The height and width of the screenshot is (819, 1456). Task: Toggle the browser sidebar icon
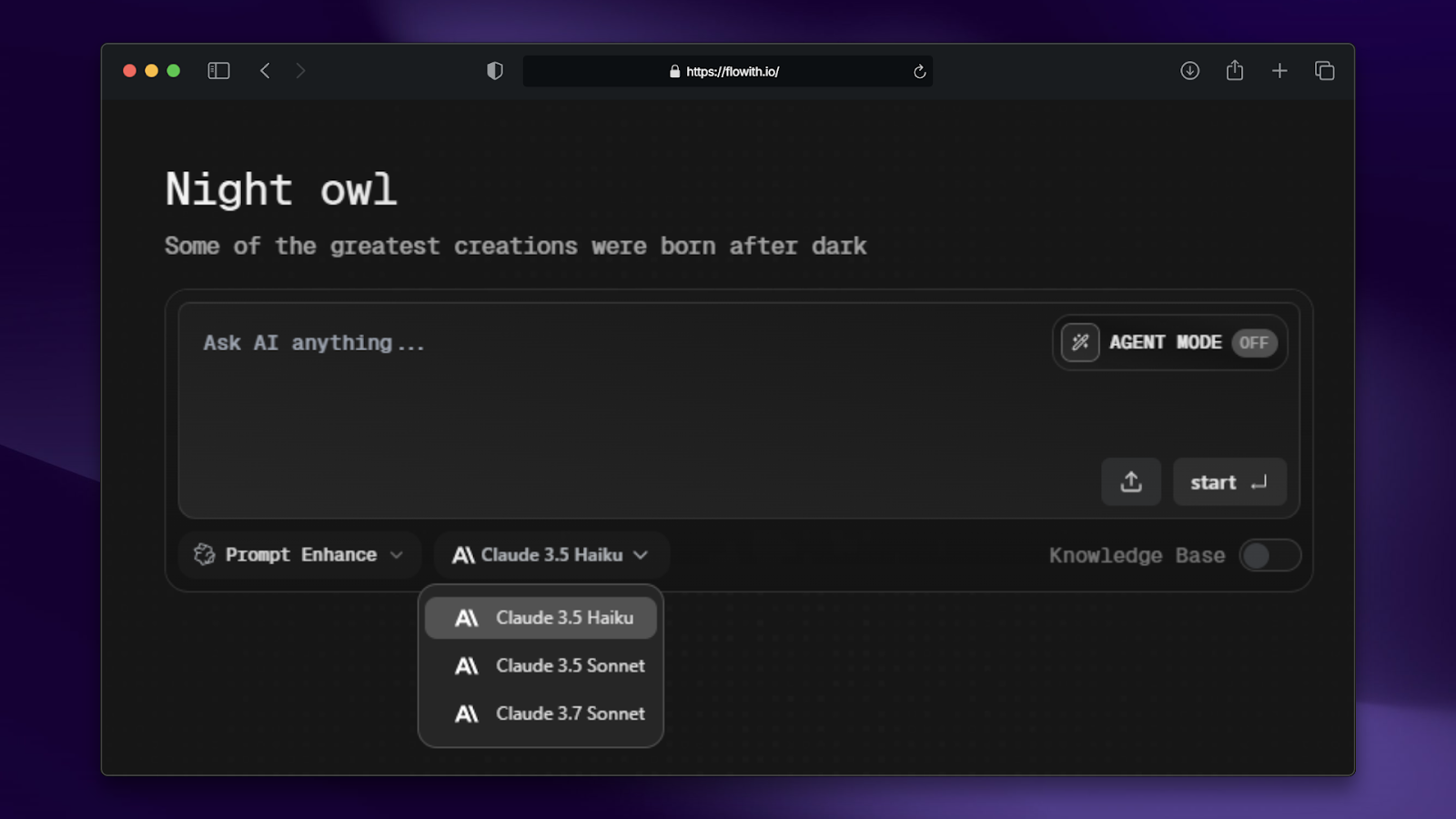(x=218, y=71)
